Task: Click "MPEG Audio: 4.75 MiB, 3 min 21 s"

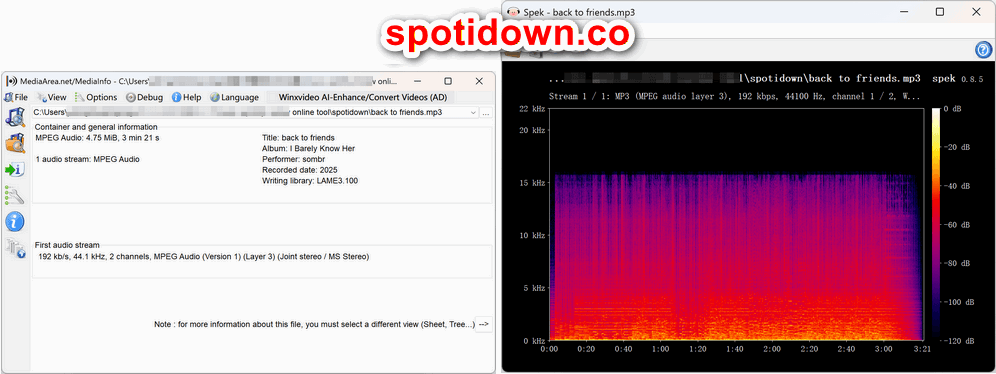Action: click(97, 138)
